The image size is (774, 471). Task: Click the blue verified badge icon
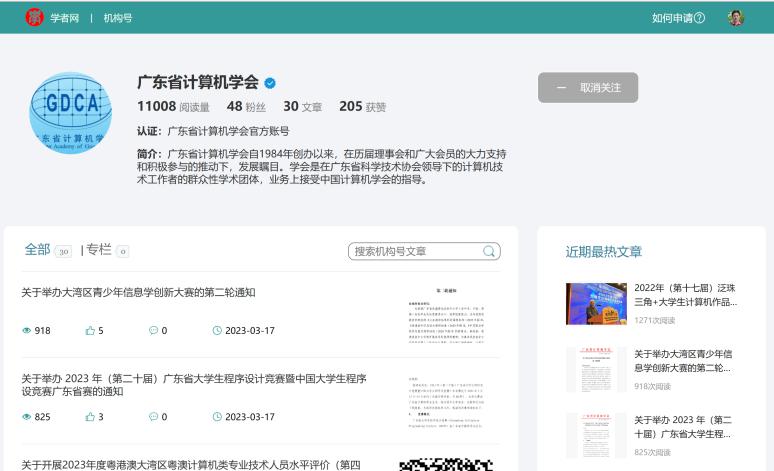pyautogui.click(x=270, y=83)
